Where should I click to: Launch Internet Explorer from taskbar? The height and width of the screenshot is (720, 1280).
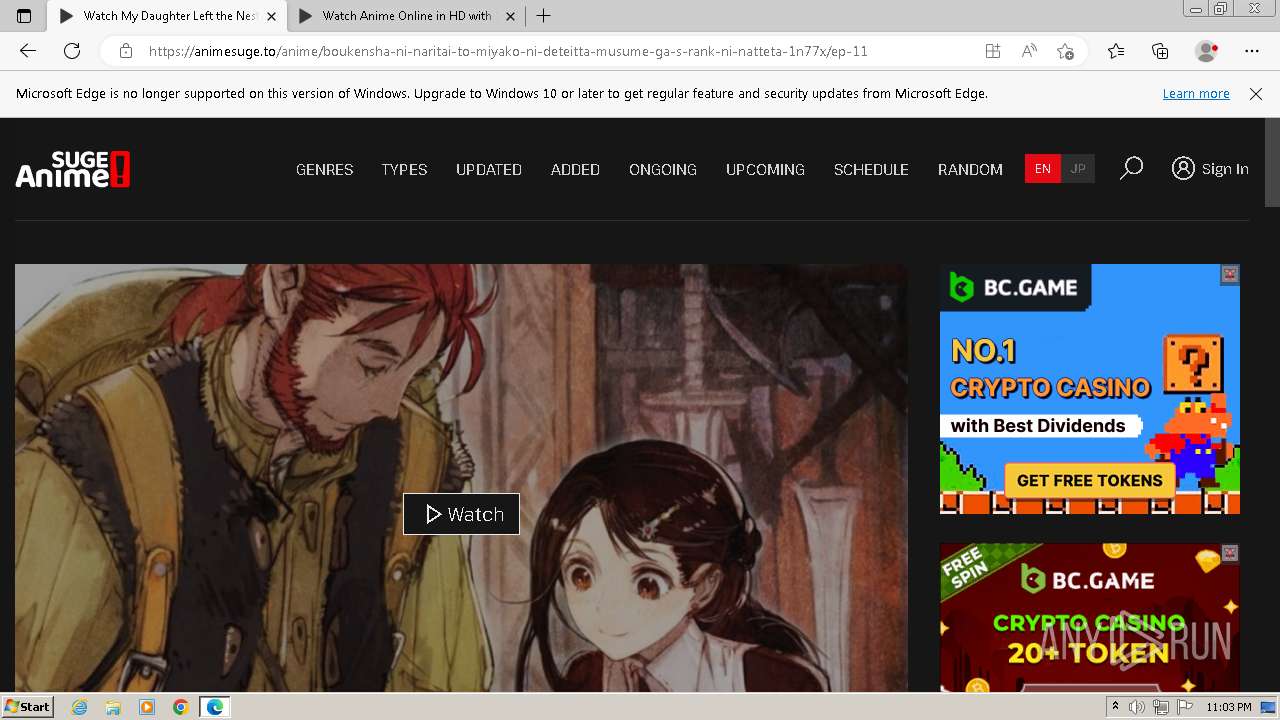[80, 707]
